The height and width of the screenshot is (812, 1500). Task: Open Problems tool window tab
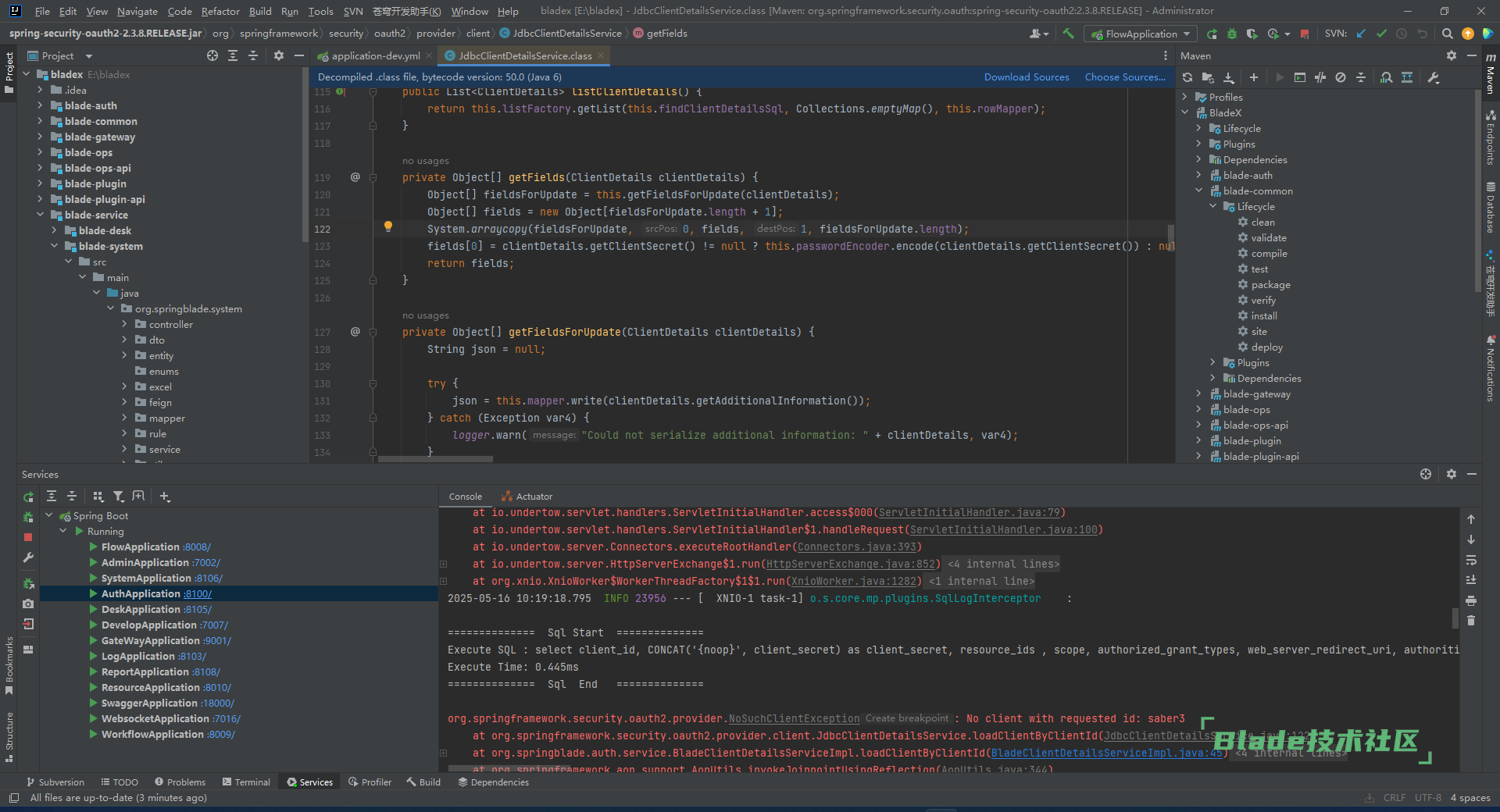(180, 782)
